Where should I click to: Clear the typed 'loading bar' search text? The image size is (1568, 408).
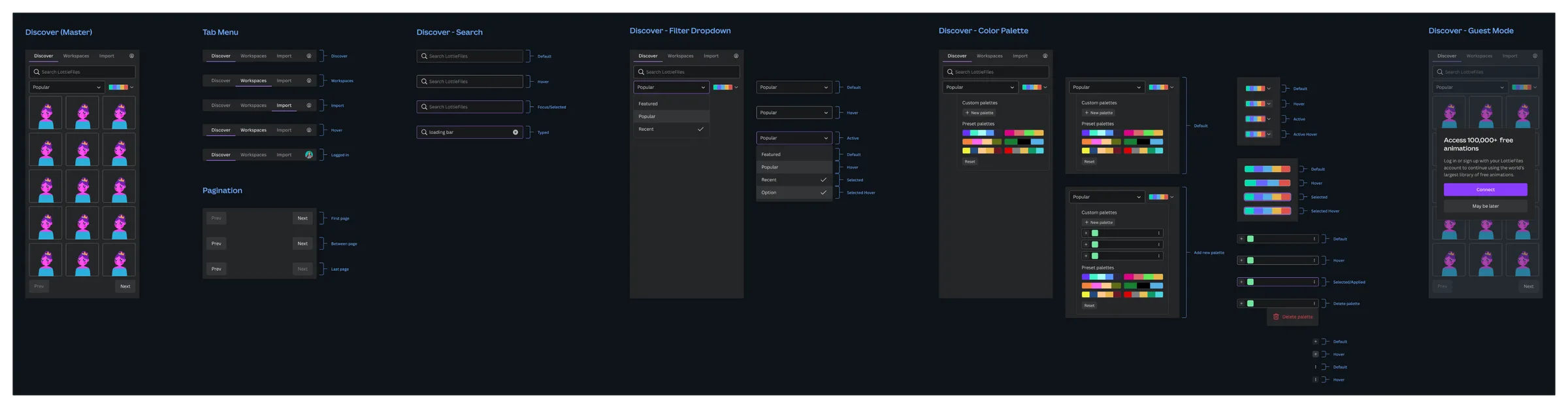[515, 132]
